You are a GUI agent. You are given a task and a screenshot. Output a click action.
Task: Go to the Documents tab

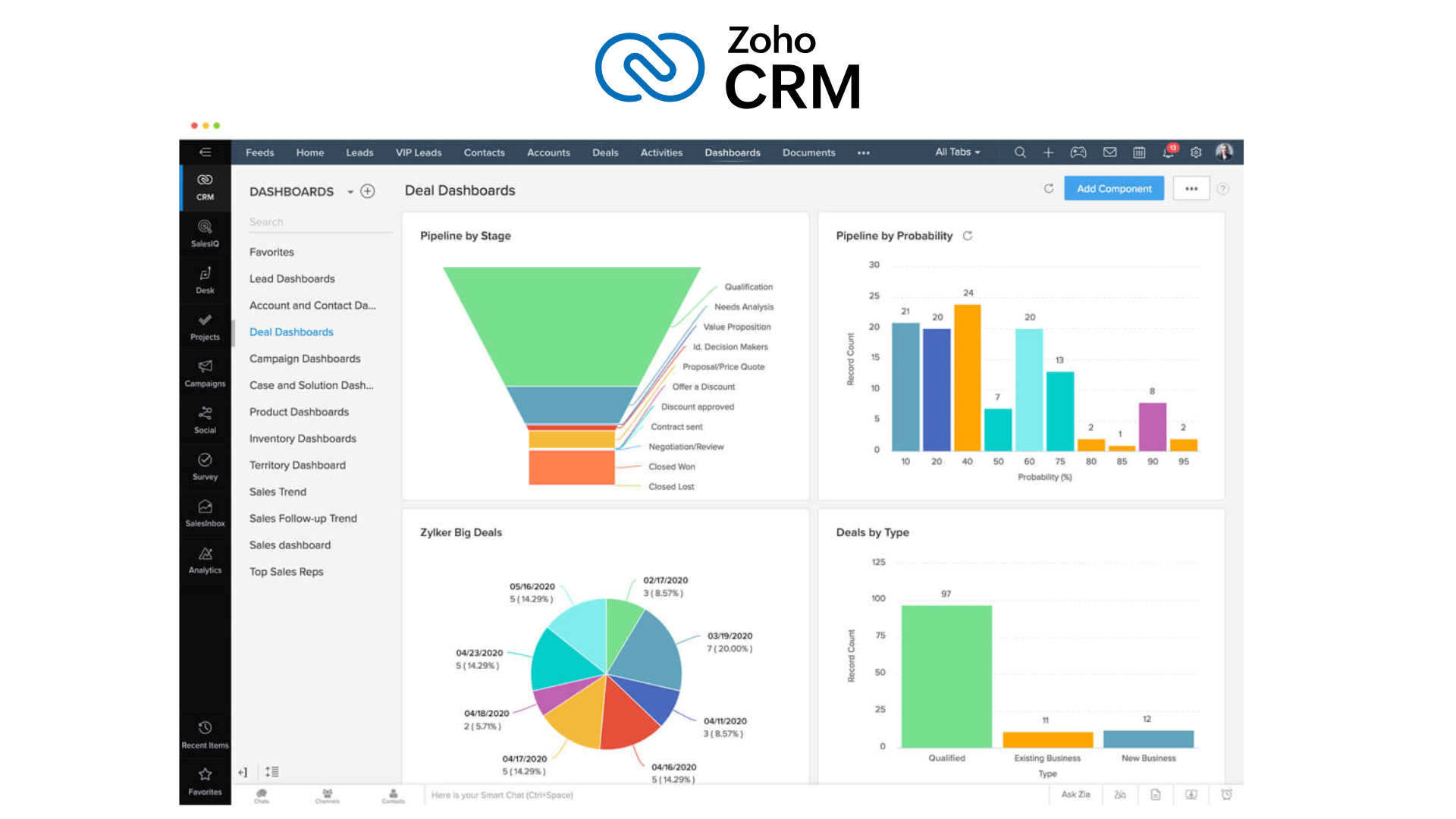[x=809, y=152]
